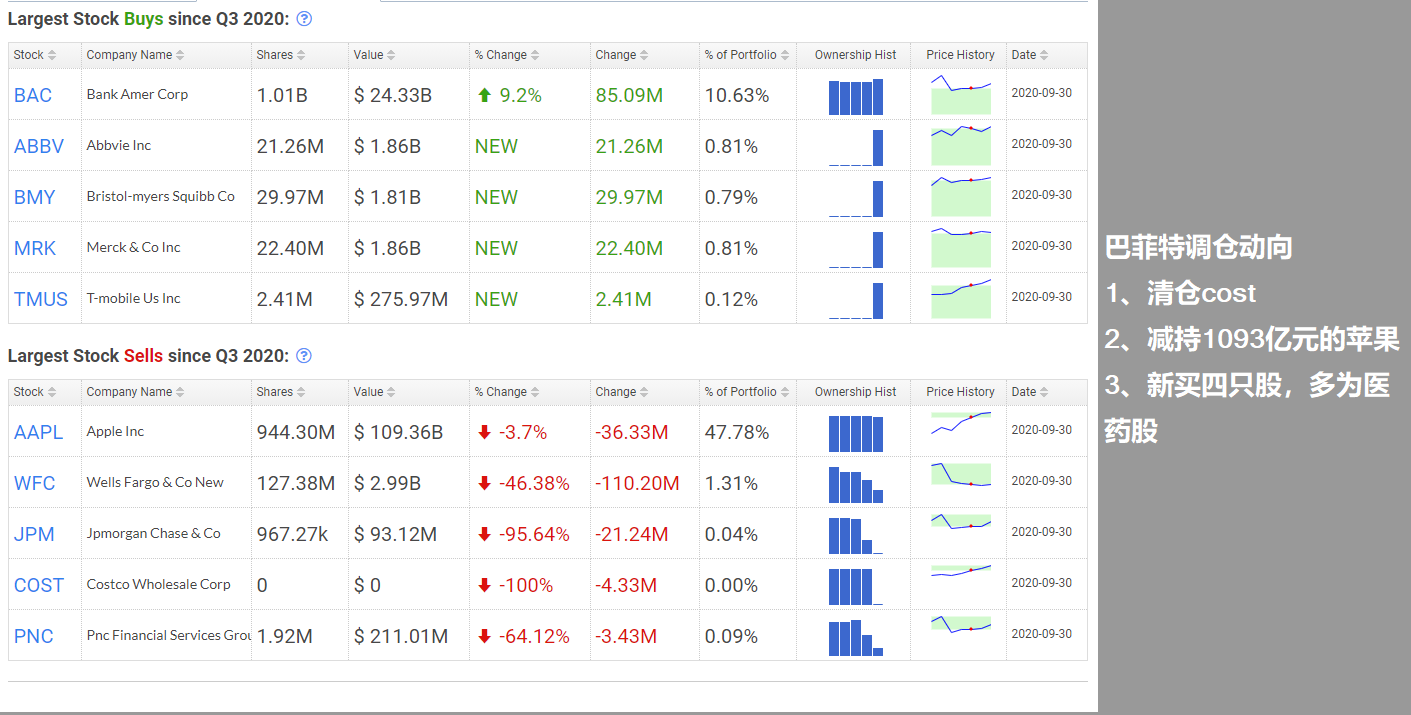This screenshot has width=1411, height=715.
Task: Select Apple's $ 109.36B value cell
Action: pos(398,432)
